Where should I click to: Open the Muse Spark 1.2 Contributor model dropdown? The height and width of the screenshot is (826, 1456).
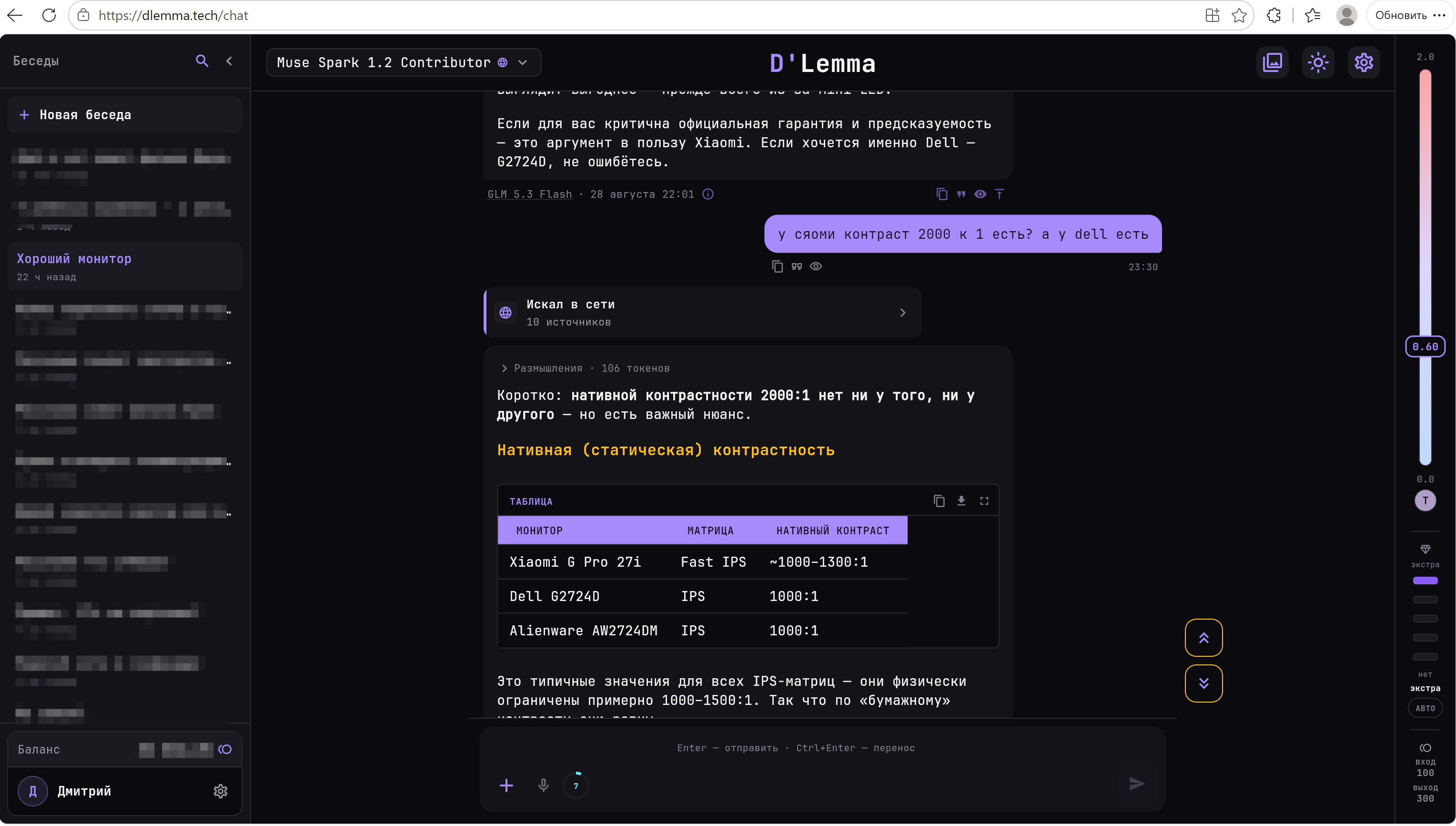pyautogui.click(x=403, y=62)
